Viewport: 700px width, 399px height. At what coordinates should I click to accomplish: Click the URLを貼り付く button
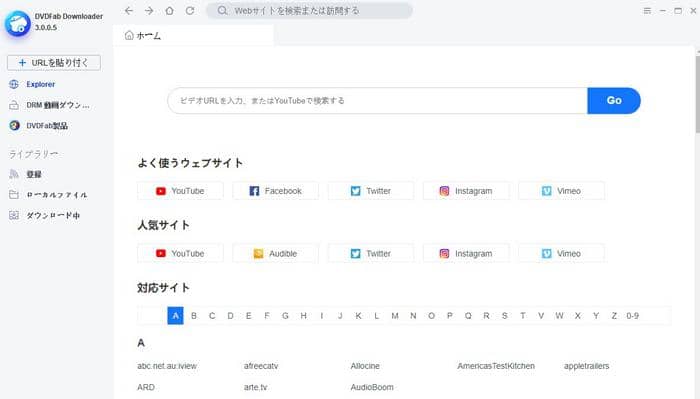point(54,63)
